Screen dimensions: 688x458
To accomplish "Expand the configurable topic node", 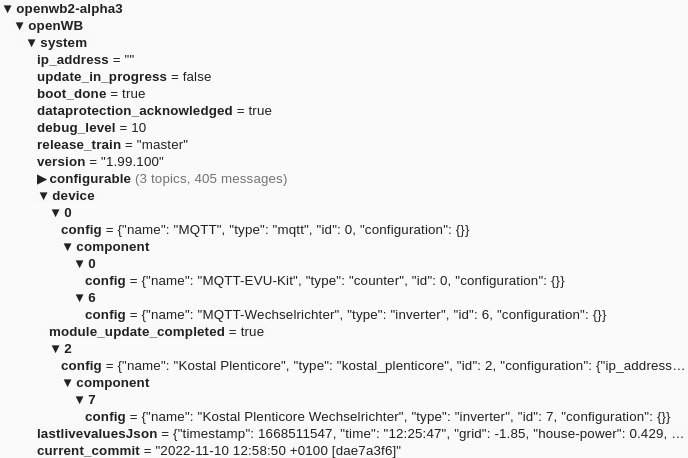I will 42,179.
